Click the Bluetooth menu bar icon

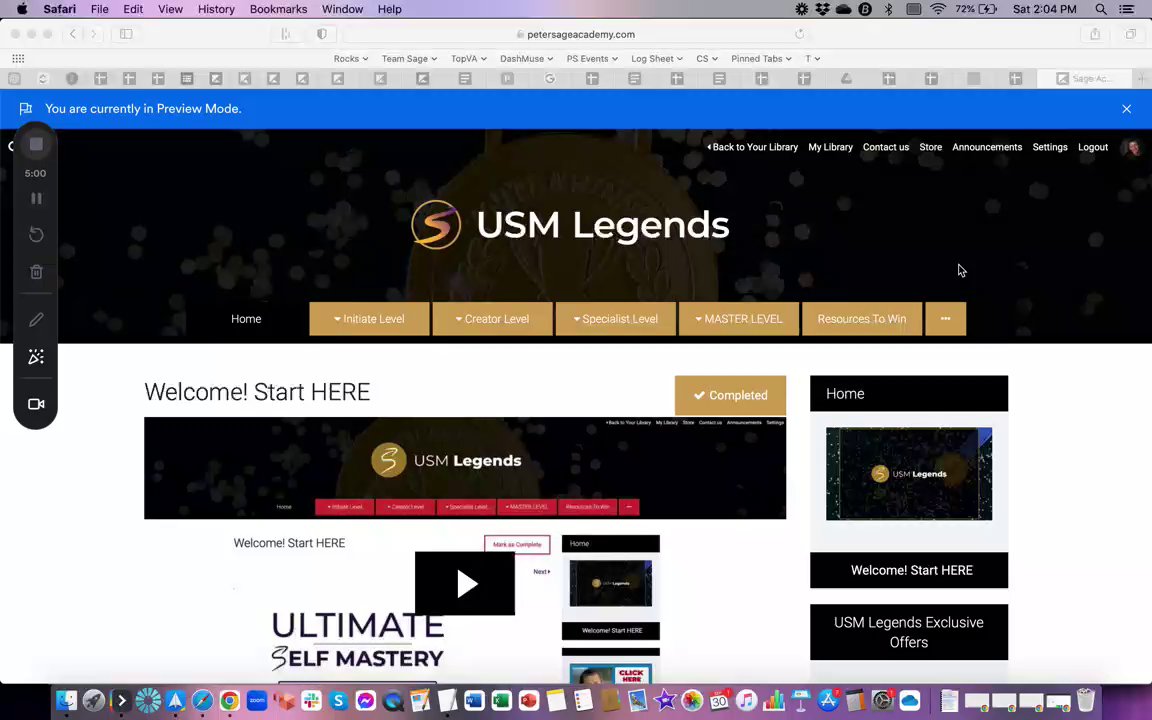click(x=888, y=9)
